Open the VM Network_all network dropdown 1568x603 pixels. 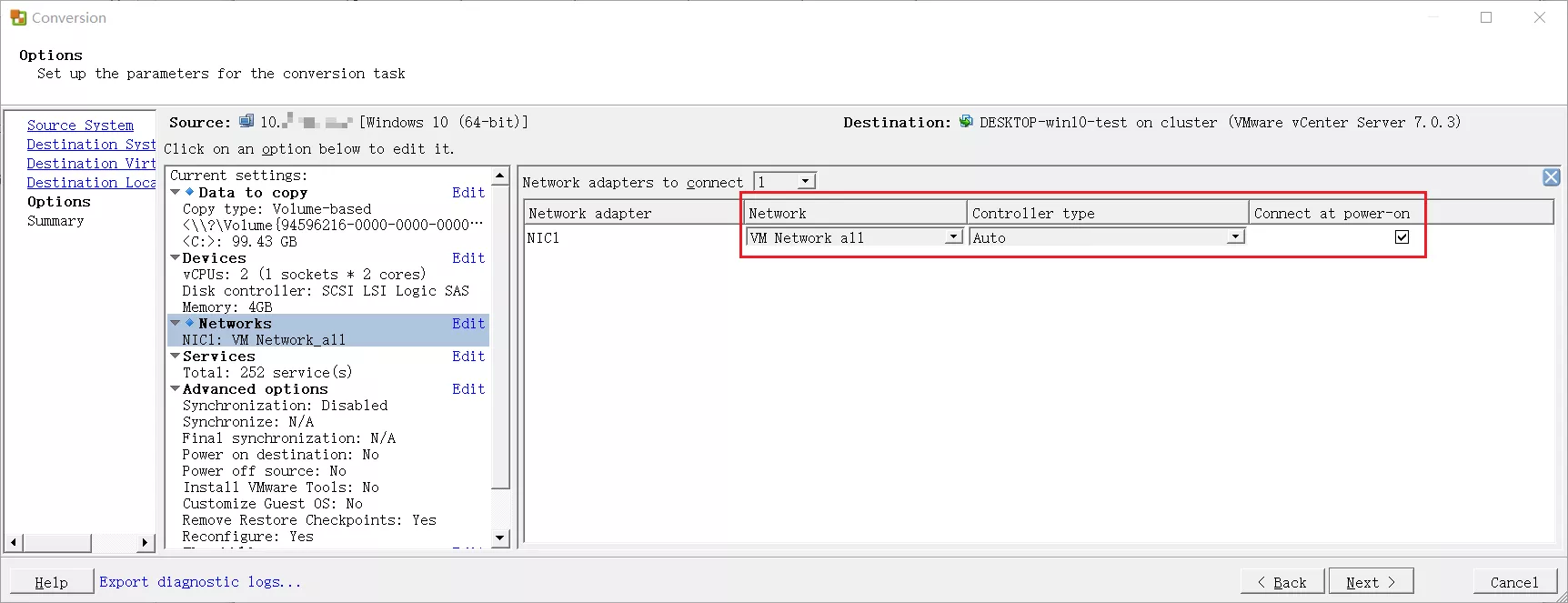pyautogui.click(x=953, y=237)
